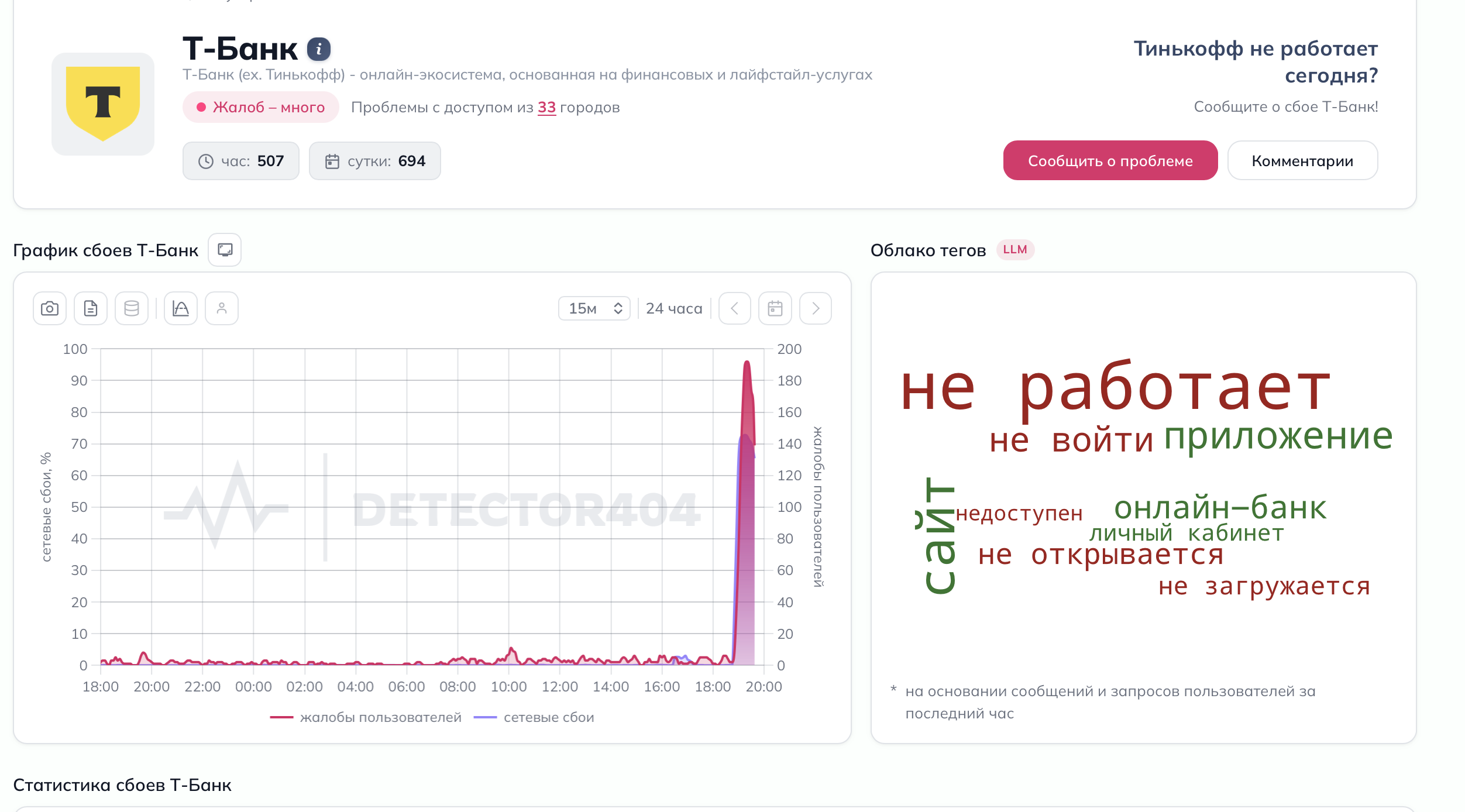Click the Статистика сбоев Т-Банк heading
The width and height of the screenshot is (1465, 812).
[122, 785]
